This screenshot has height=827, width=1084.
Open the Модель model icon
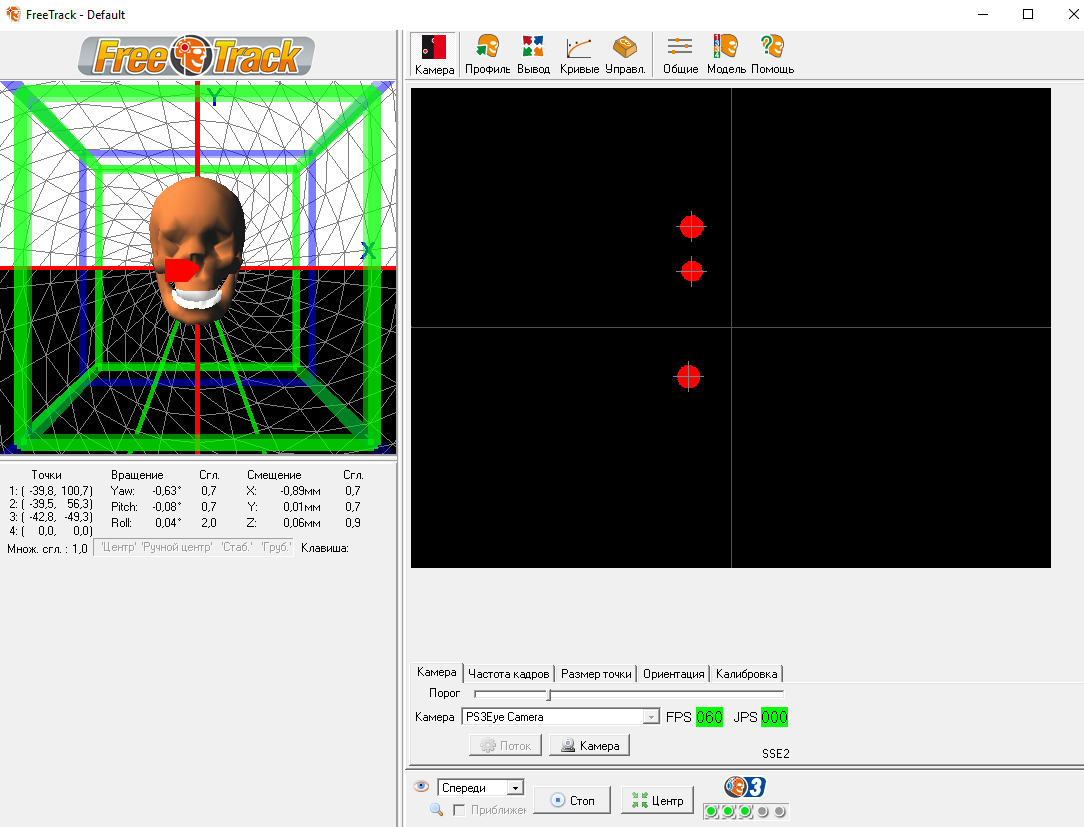click(x=726, y=55)
